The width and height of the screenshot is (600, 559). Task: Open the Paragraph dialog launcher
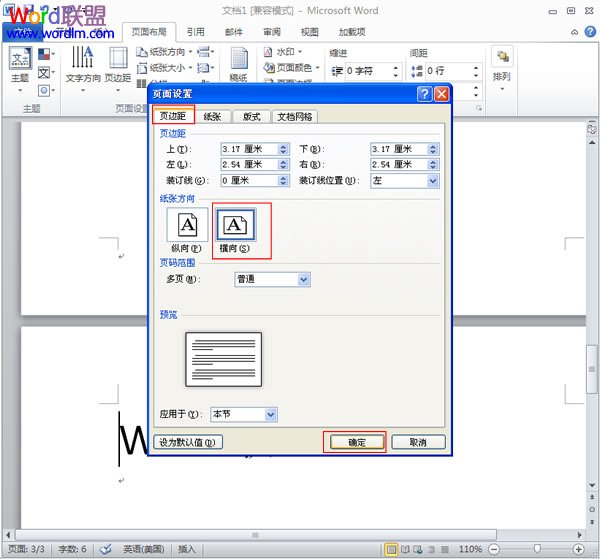click(478, 109)
